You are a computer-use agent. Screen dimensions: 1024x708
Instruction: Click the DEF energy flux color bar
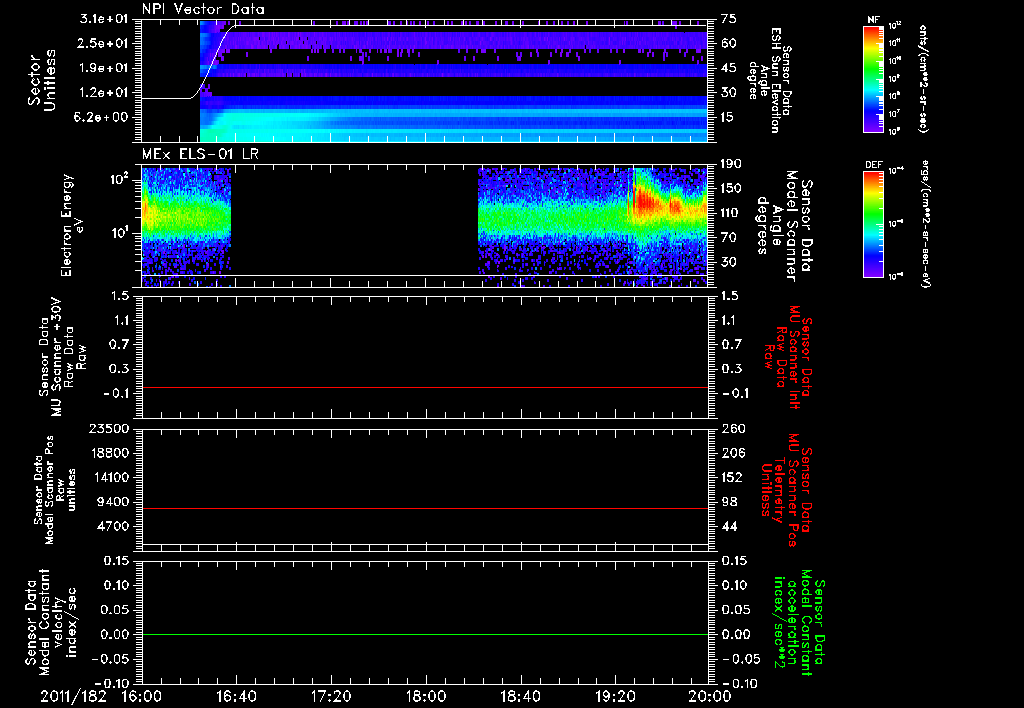click(874, 224)
